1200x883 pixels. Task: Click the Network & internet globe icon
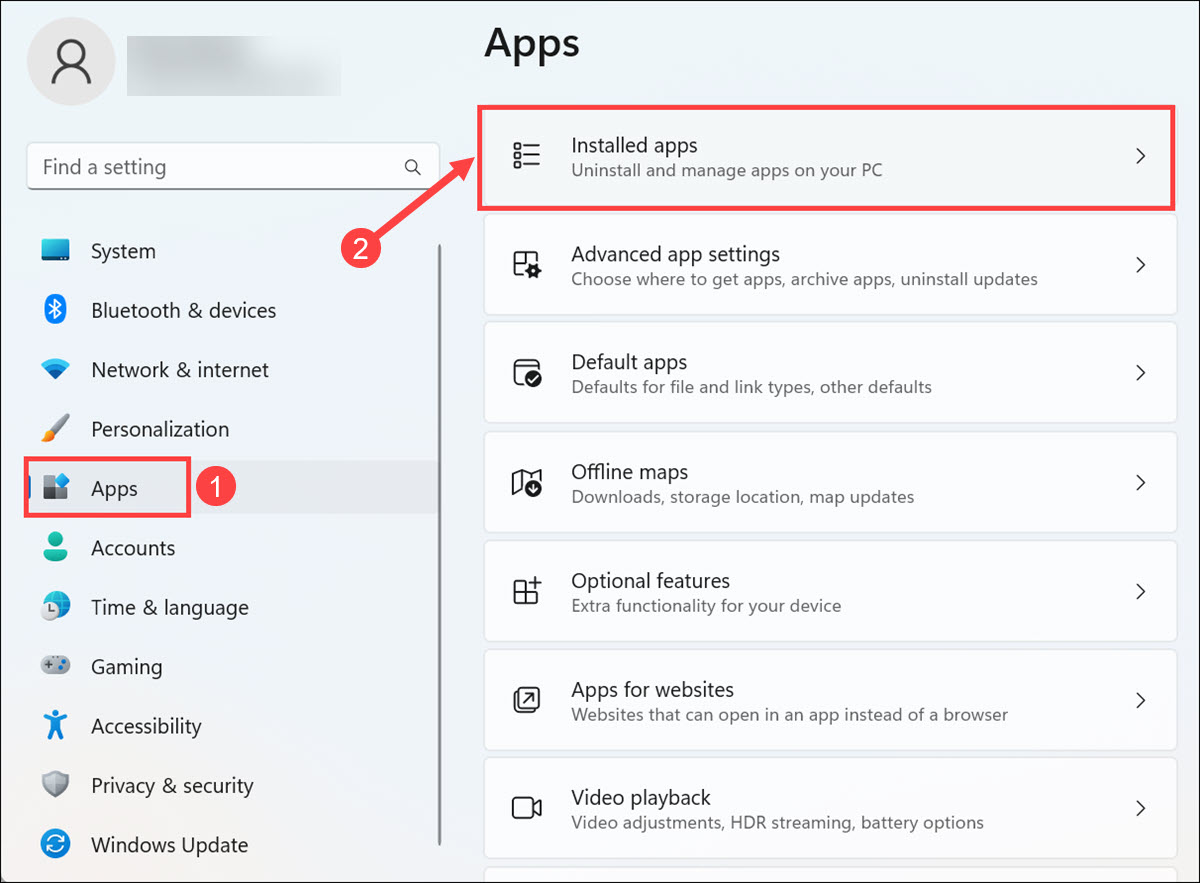[x=55, y=369]
